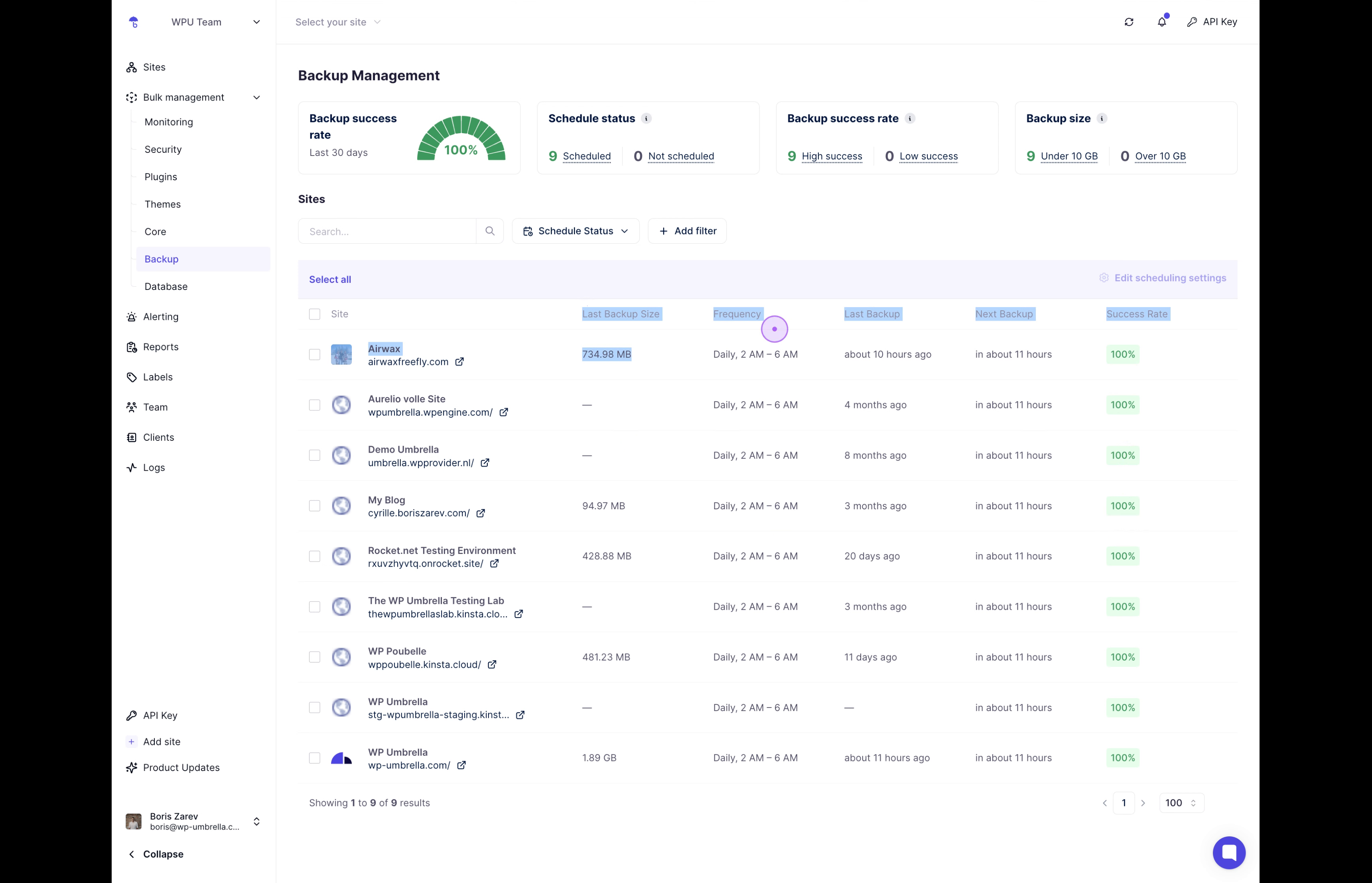Click the Airwax site thumbnail

[x=341, y=354]
